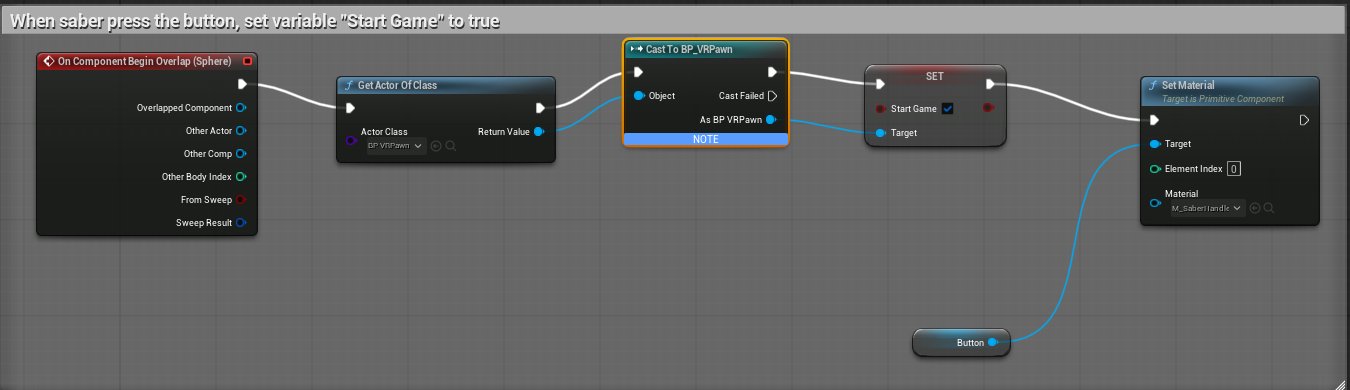1350x390 pixels.
Task: Click the Sweep Result output pin
Action: click(241, 223)
